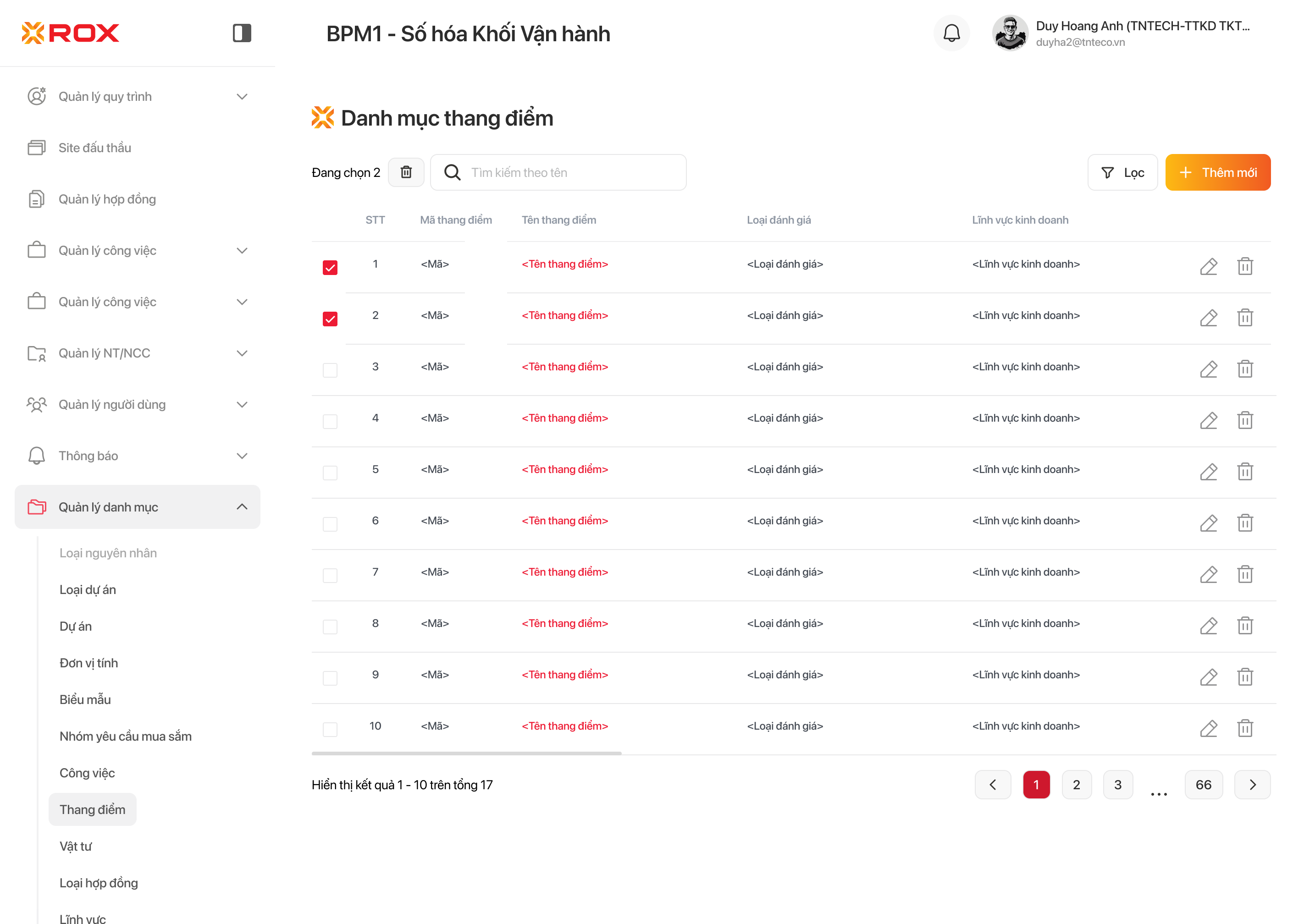Click user avatar picture in header
This screenshot has width=1293, height=924.
[1010, 33]
